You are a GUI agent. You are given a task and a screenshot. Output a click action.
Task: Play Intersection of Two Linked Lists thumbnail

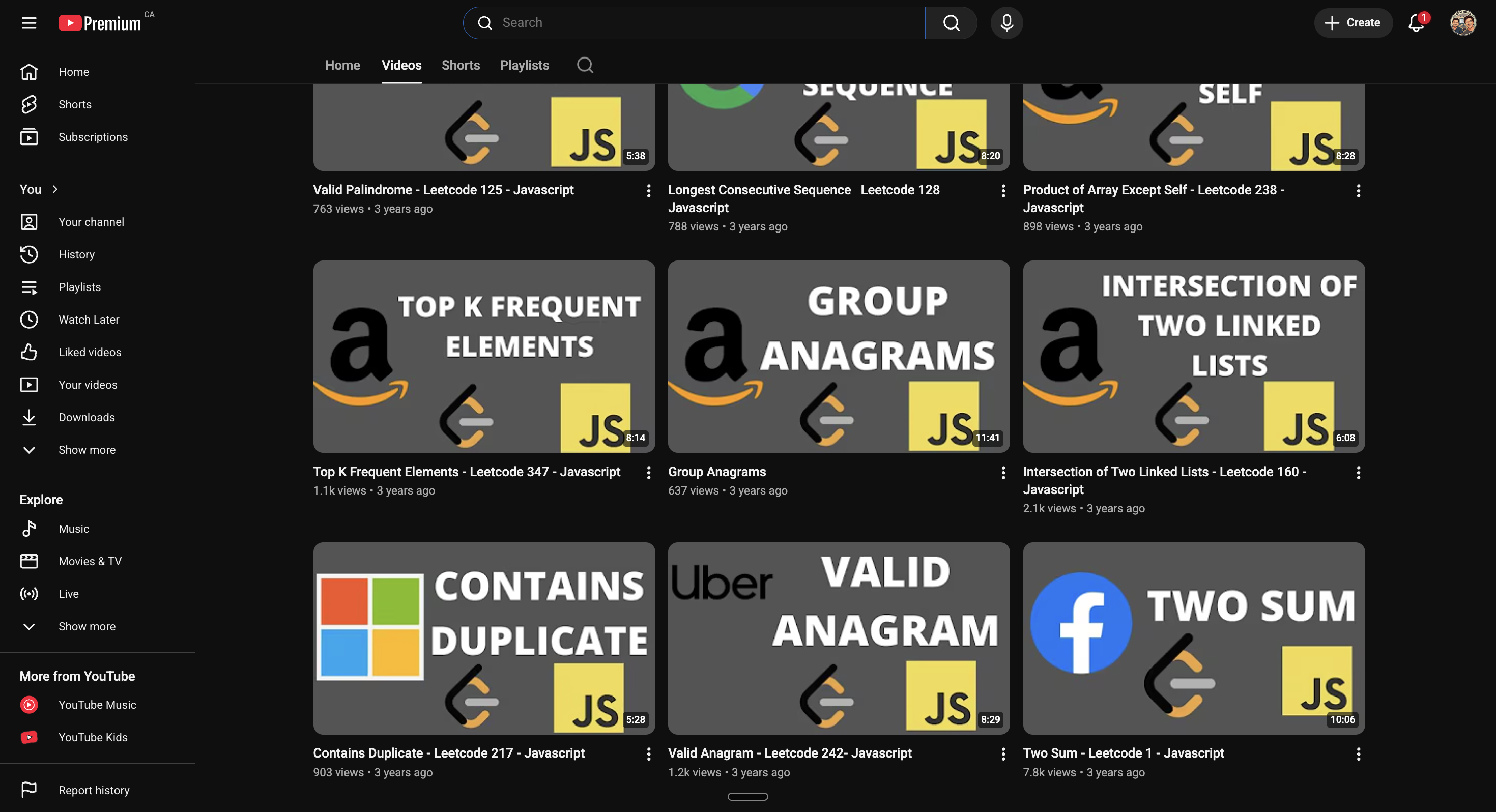pyautogui.click(x=1193, y=356)
